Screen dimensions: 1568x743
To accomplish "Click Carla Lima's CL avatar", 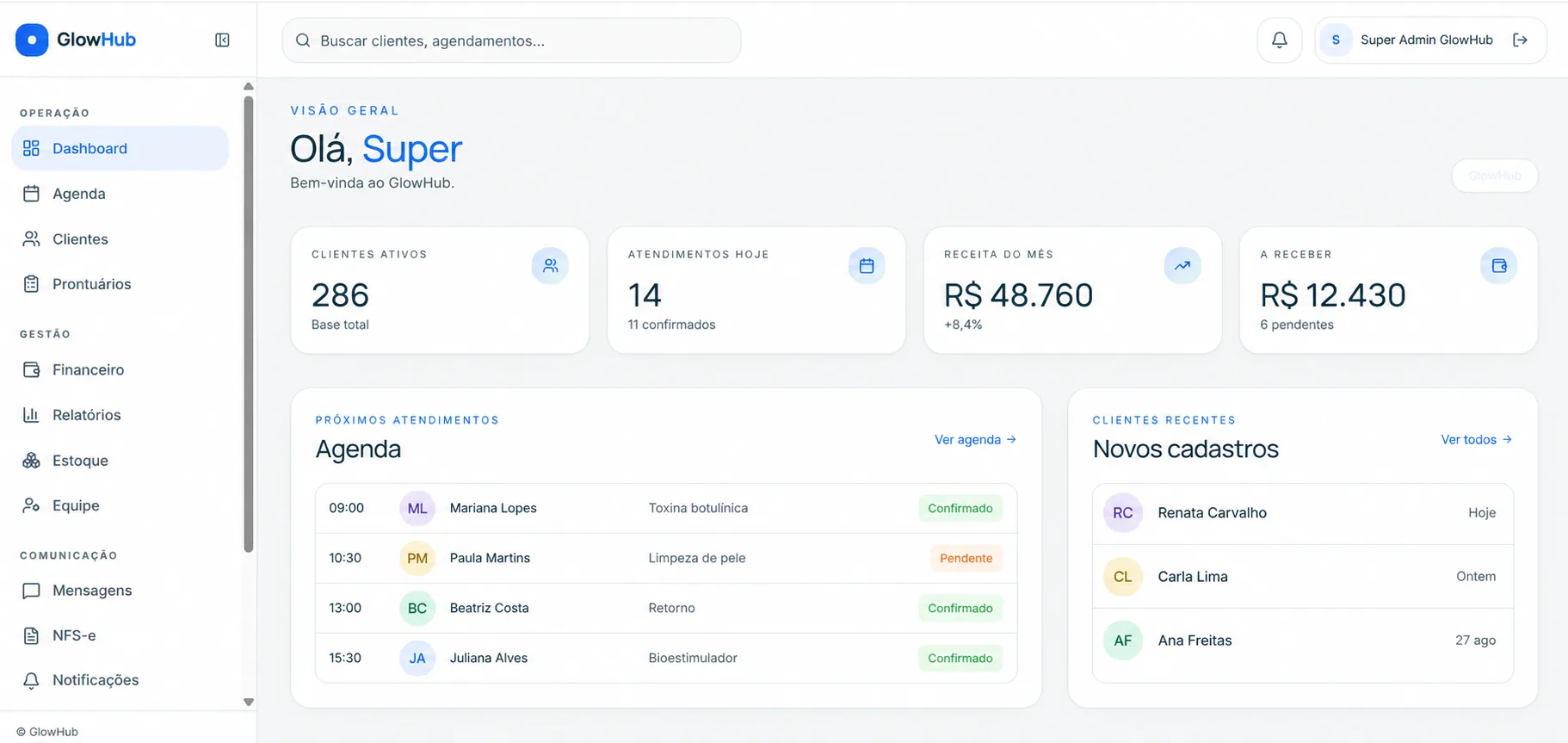I will click(1123, 576).
